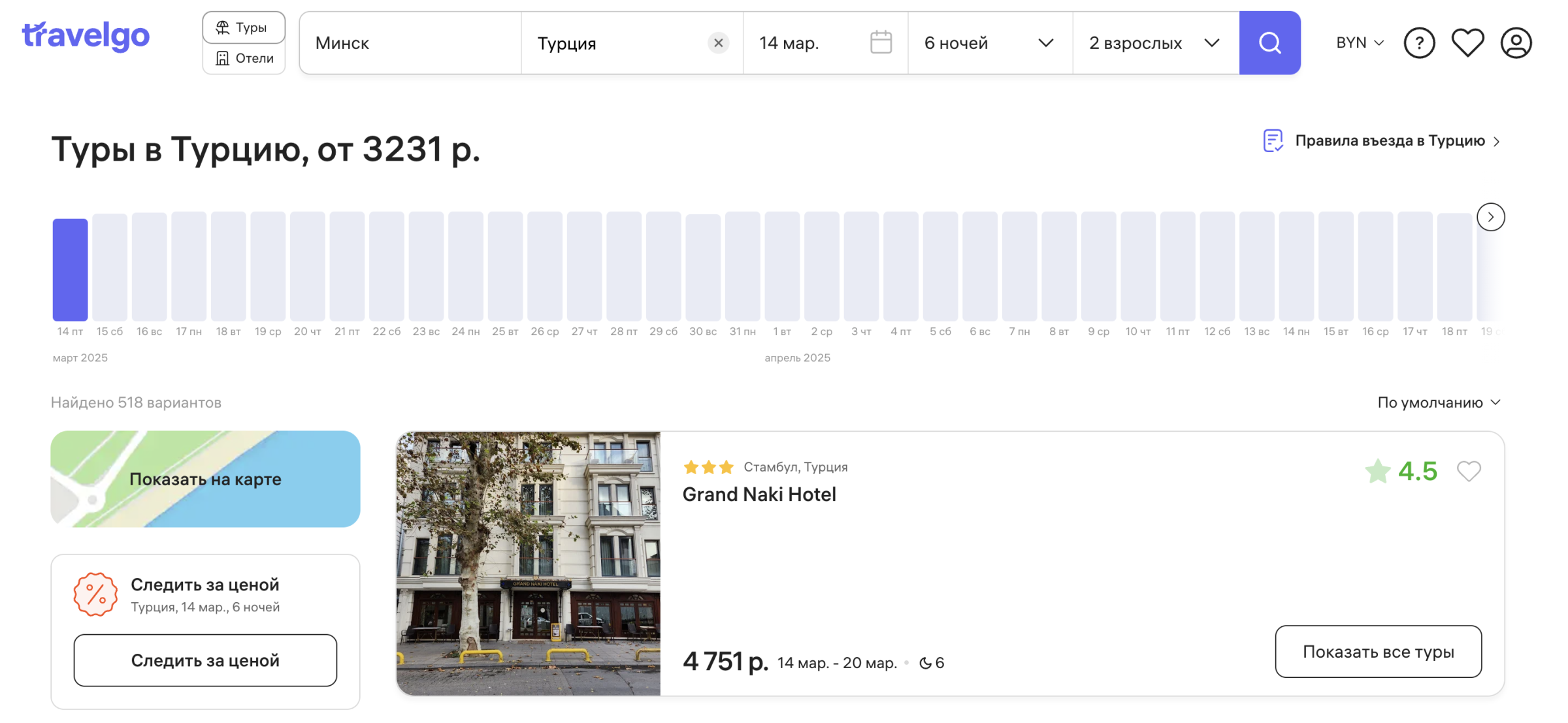1568x723 pixels.
Task: Open the BYN currency selector
Action: click(1360, 43)
